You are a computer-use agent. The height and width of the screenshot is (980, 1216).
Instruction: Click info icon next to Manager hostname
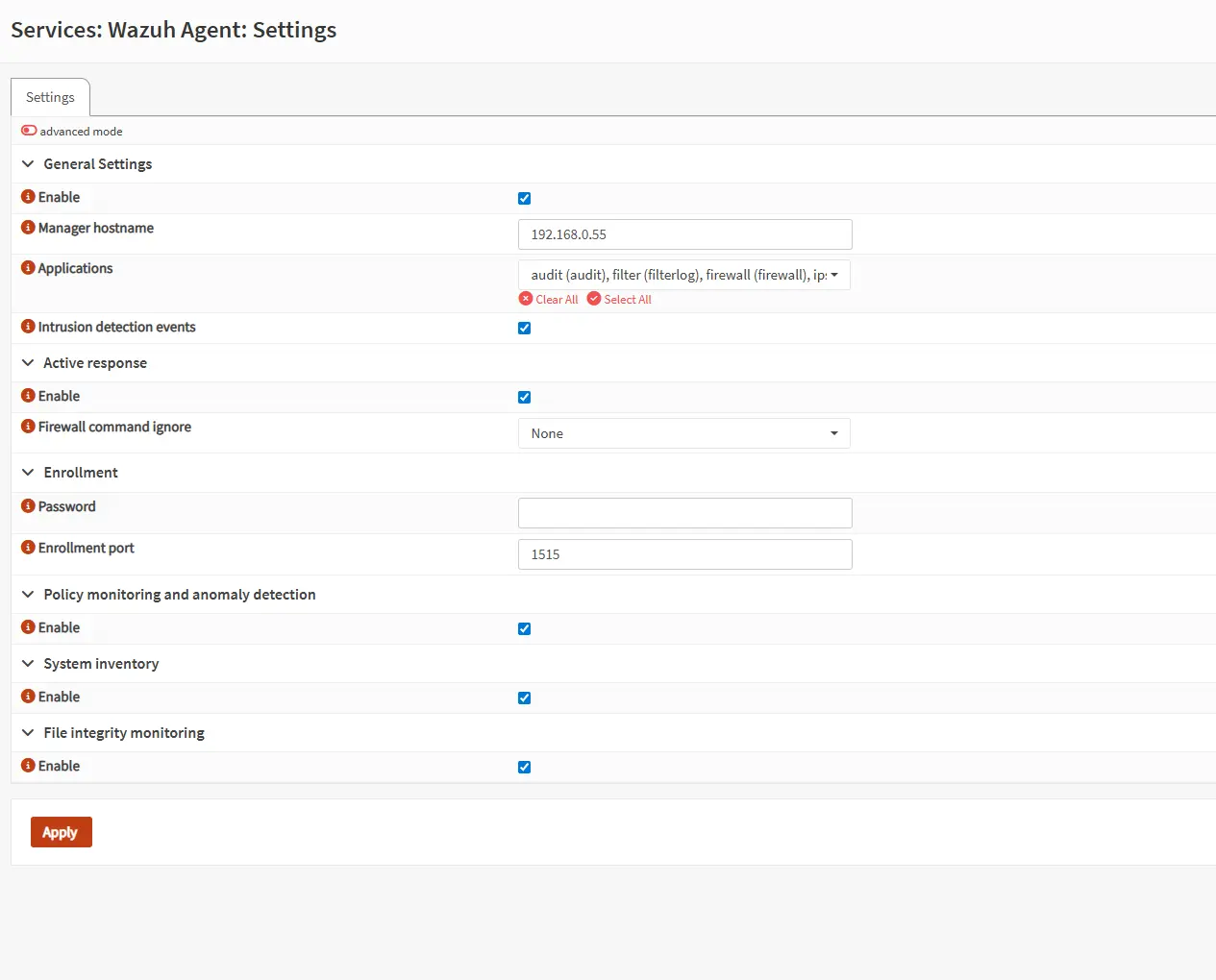point(28,228)
